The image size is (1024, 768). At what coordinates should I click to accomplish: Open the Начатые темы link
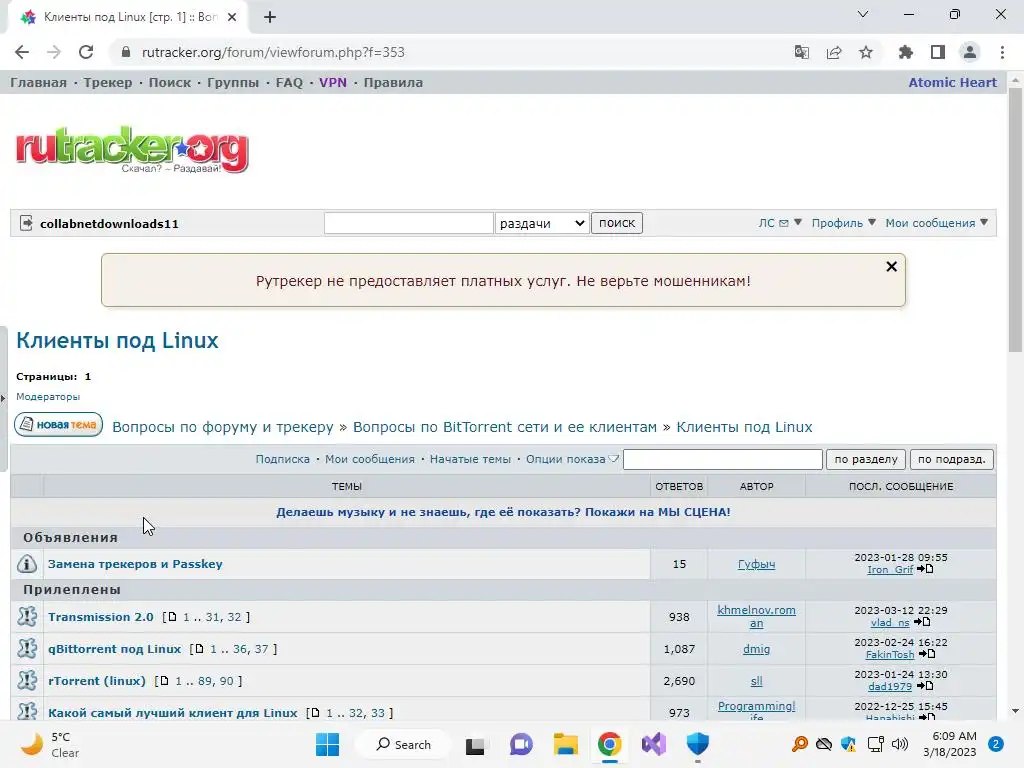(470, 459)
